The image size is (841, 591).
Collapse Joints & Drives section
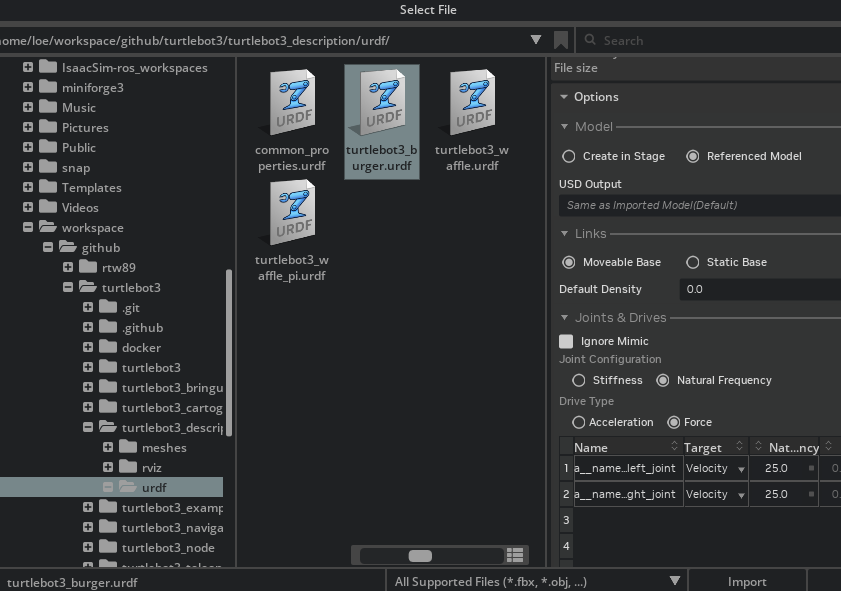[564, 317]
